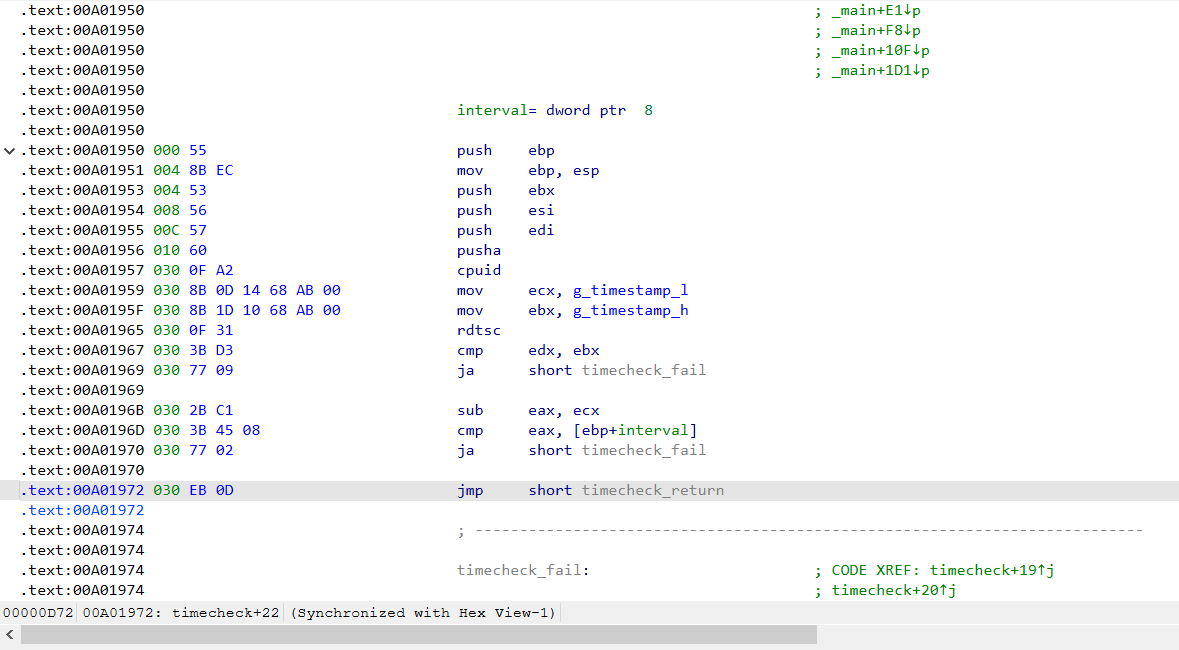Viewport: 1179px width, 650px height.
Task: Click sub eax, ecx instruction
Action: pos(528,410)
